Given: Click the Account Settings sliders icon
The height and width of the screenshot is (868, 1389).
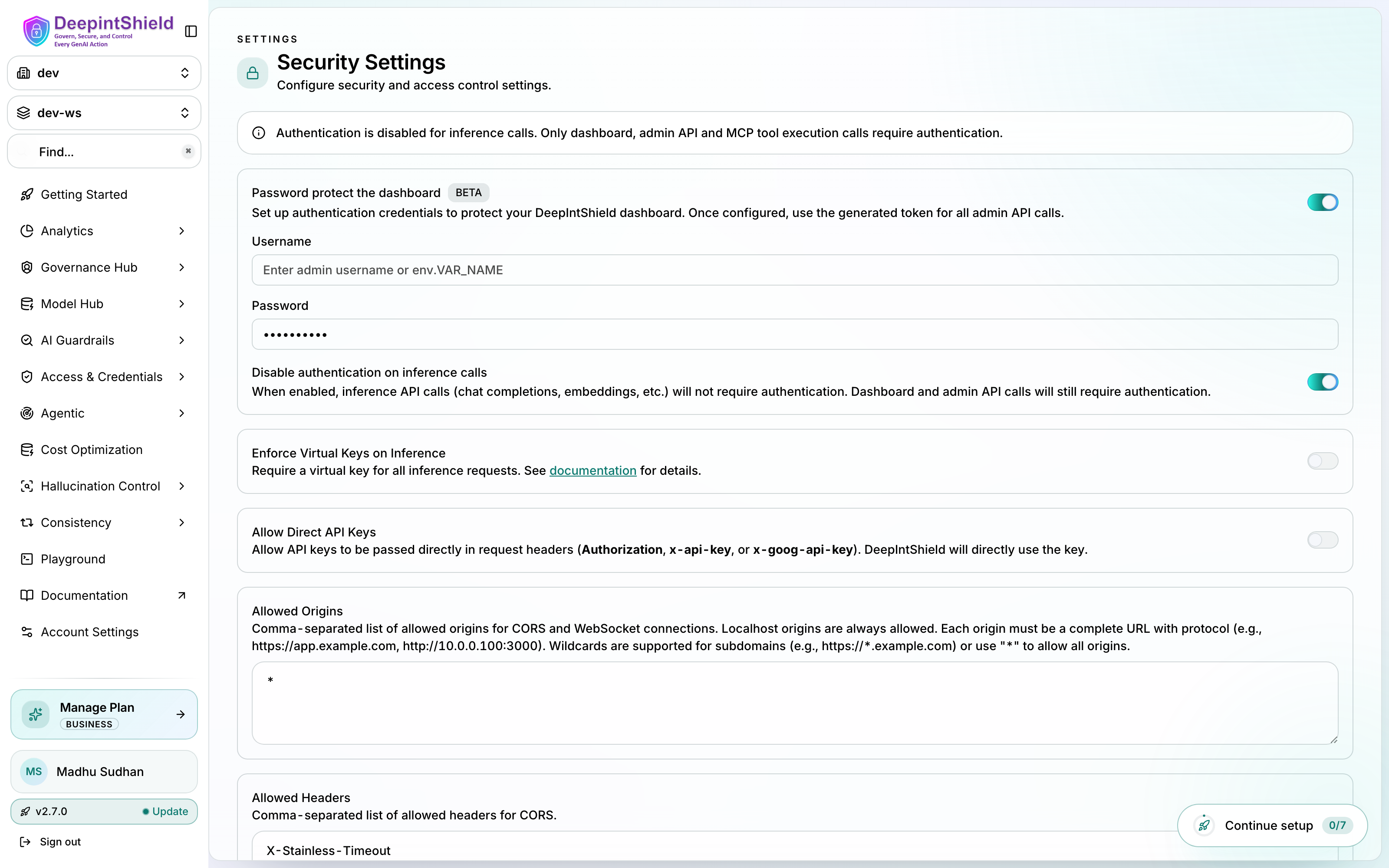Looking at the screenshot, I should [x=26, y=632].
